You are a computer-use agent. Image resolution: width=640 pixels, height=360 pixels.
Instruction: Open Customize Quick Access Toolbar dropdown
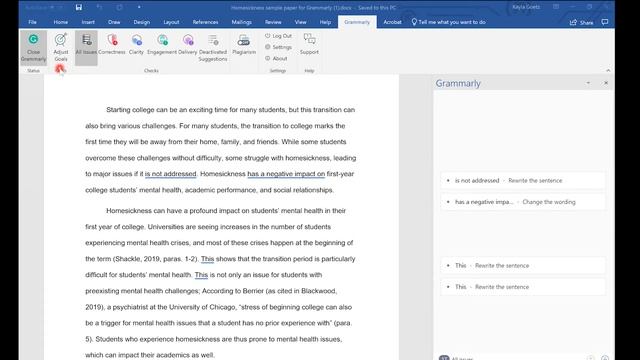139,7
